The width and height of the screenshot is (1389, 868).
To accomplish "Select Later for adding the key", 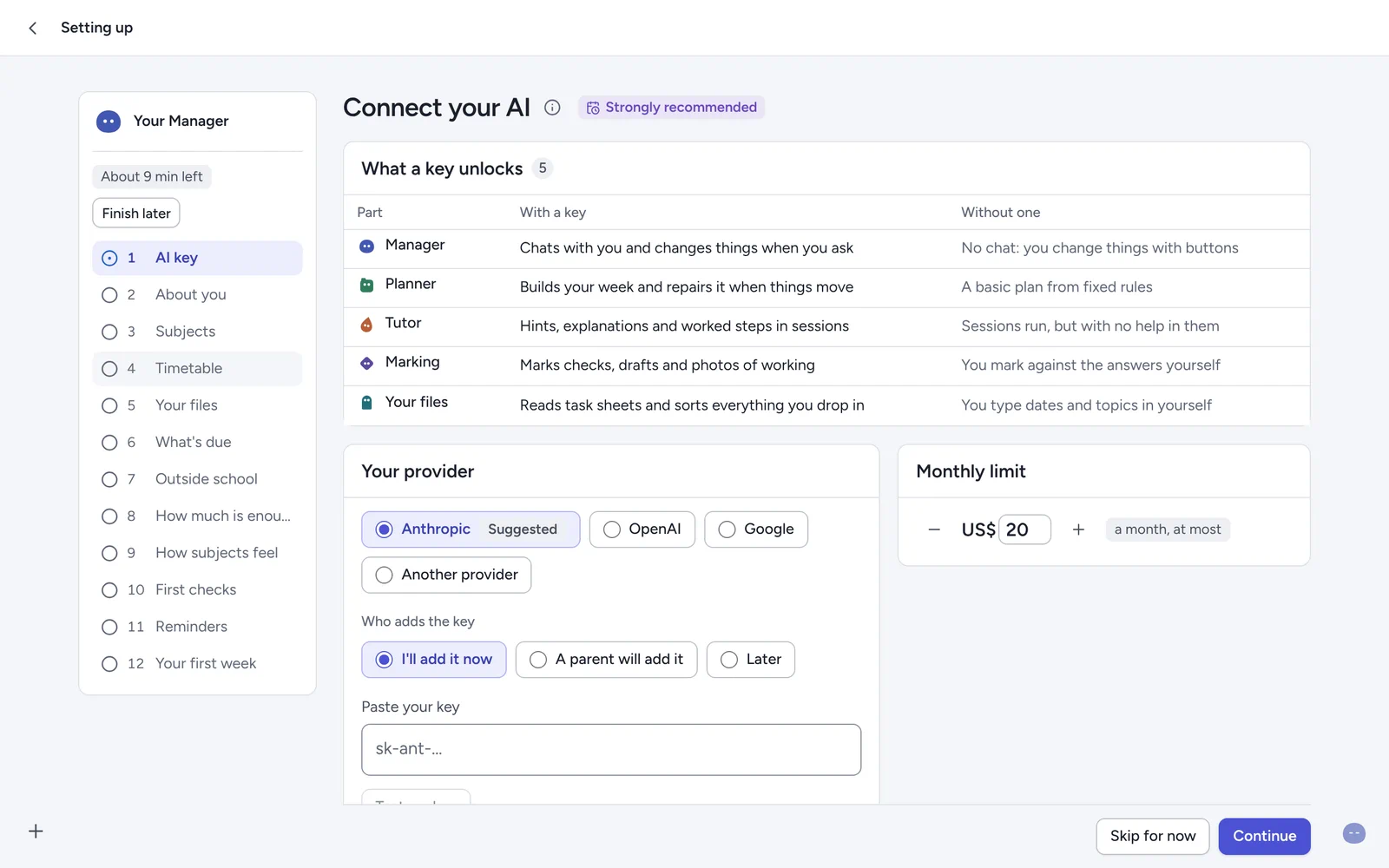I will pos(751,660).
